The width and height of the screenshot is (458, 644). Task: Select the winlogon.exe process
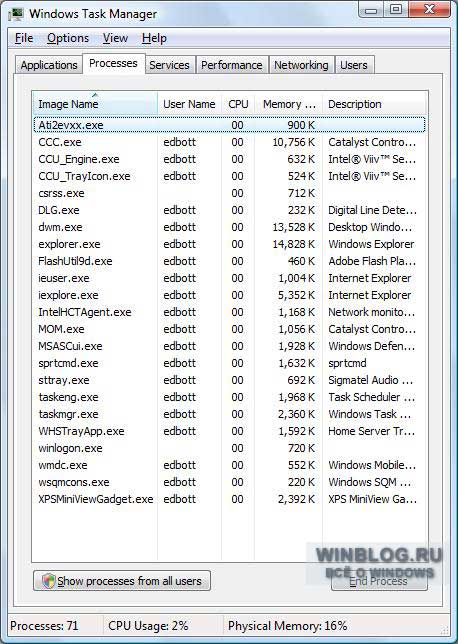[x=229, y=448]
